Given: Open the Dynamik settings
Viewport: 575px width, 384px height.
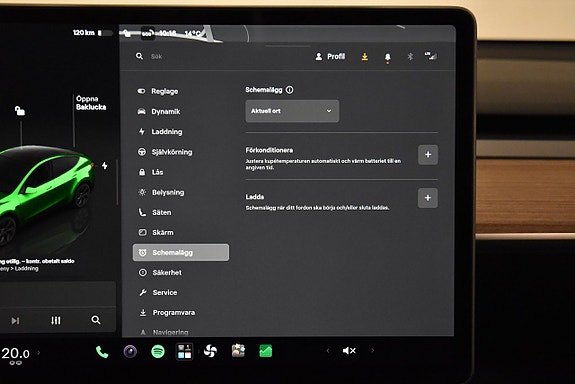Looking at the screenshot, I should pos(159,111).
